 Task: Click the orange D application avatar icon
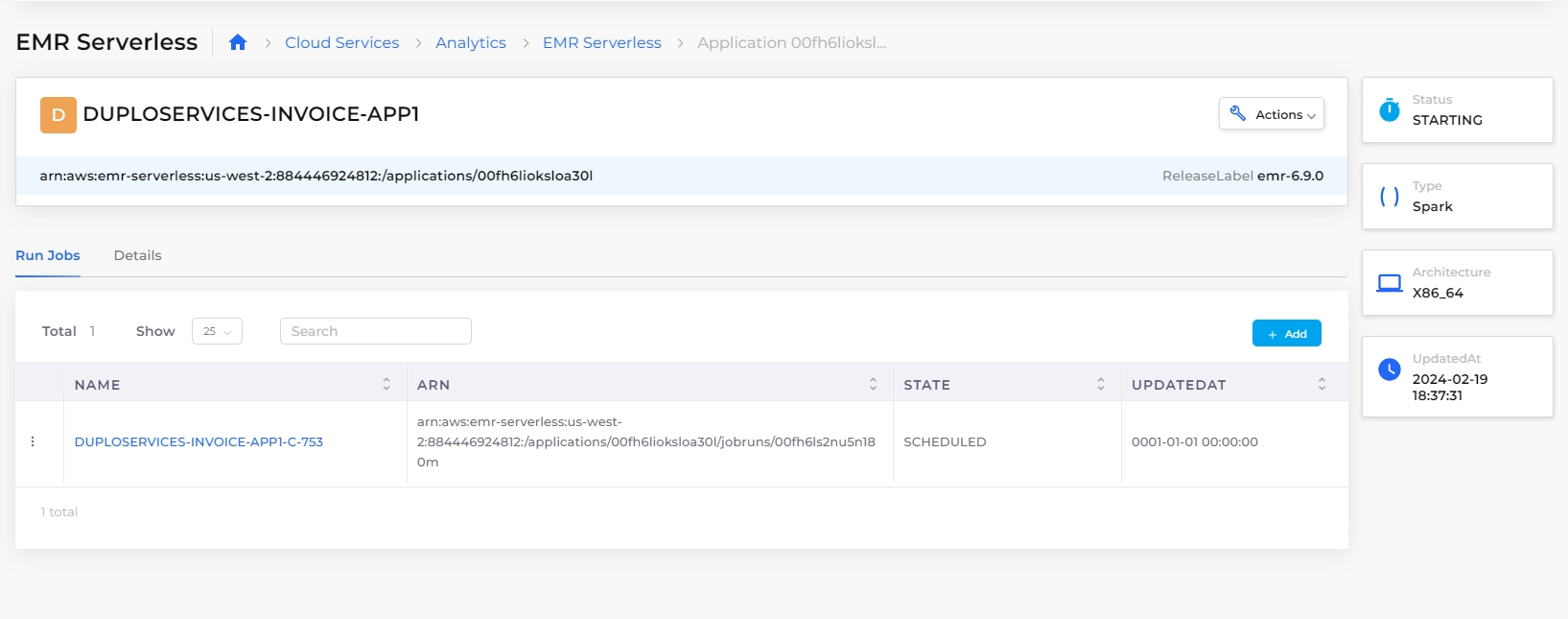click(58, 114)
